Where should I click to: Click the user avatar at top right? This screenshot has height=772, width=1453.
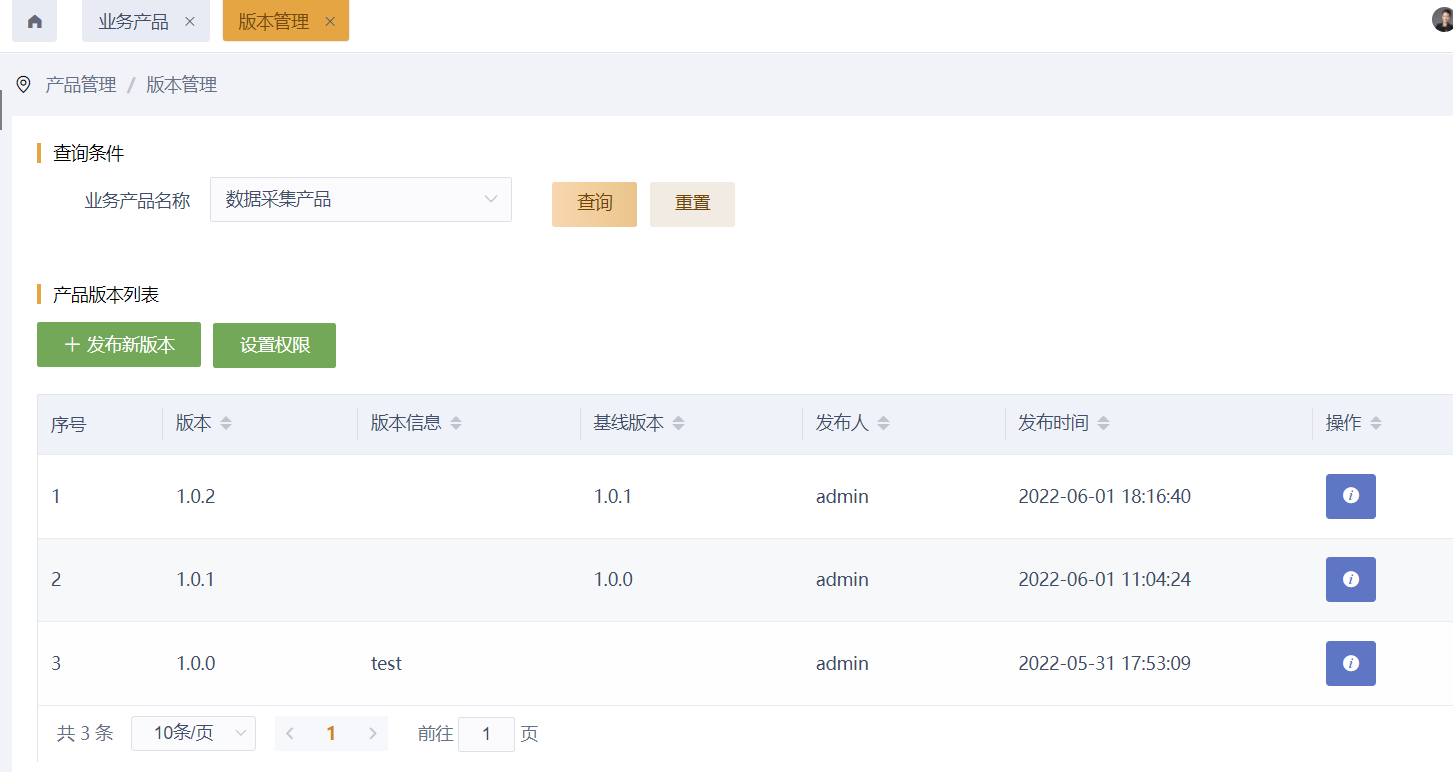1442,20
